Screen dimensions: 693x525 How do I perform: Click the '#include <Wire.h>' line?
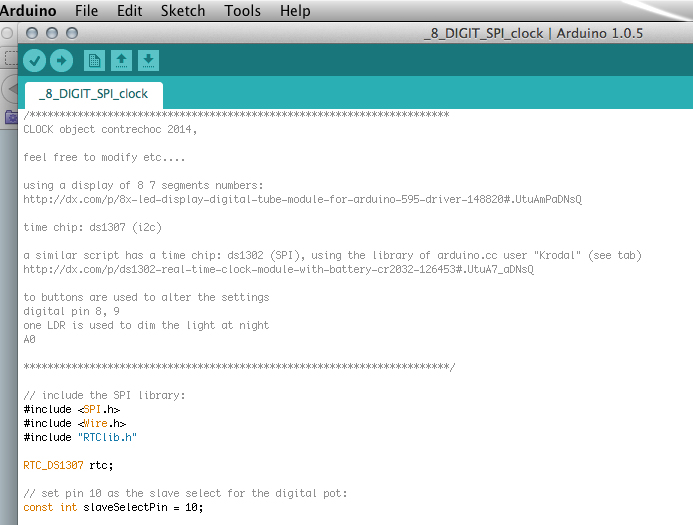[75, 423]
